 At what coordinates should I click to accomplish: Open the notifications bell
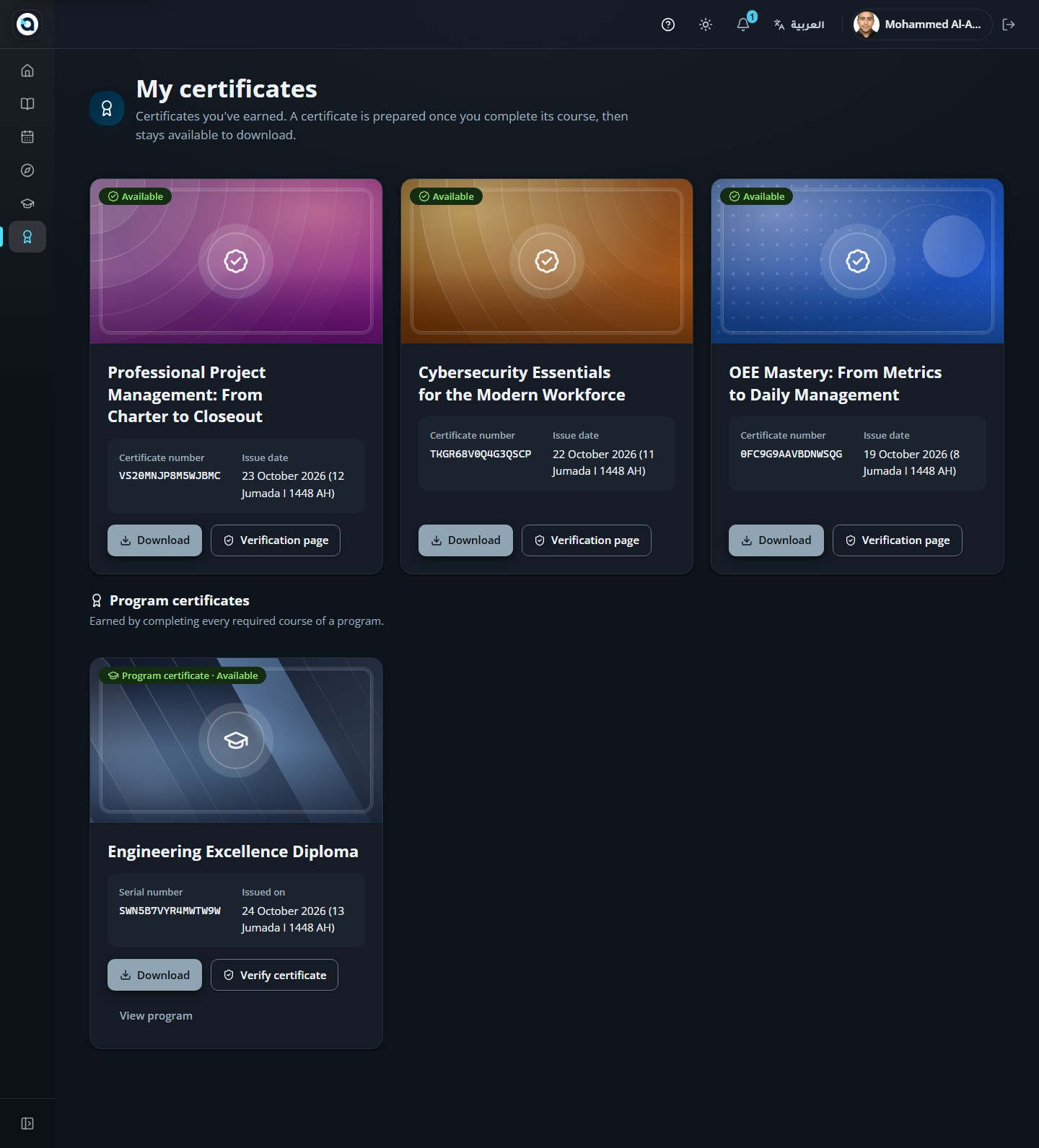[x=743, y=25]
